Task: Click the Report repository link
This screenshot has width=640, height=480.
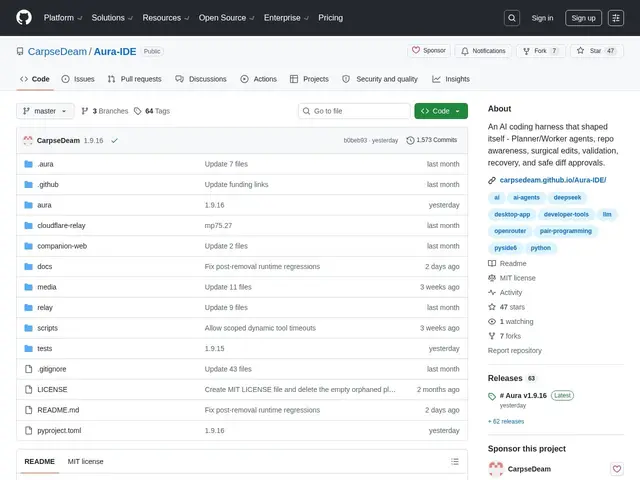Action: (x=514, y=351)
